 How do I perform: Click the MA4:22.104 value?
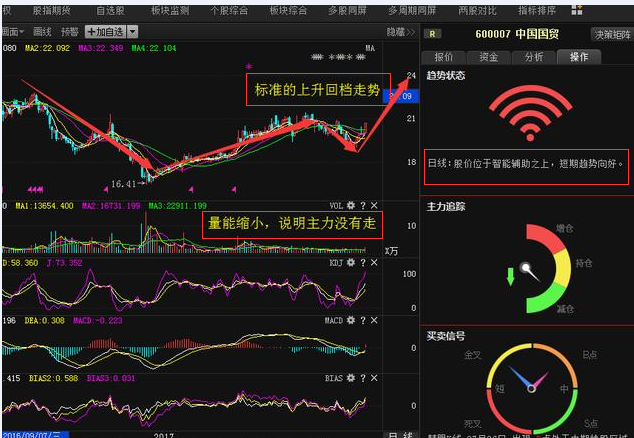pyautogui.click(x=154, y=48)
